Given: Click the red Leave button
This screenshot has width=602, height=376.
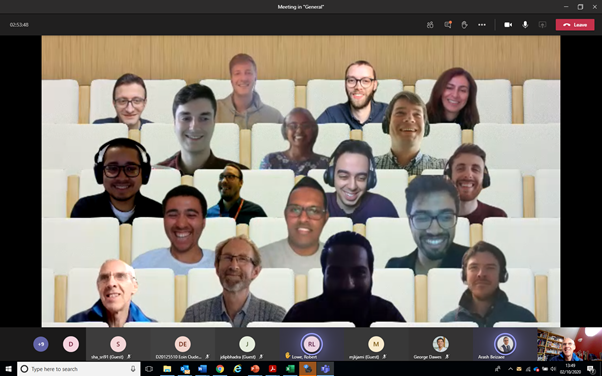Looking at the screenshot, I should coord(575,25).
